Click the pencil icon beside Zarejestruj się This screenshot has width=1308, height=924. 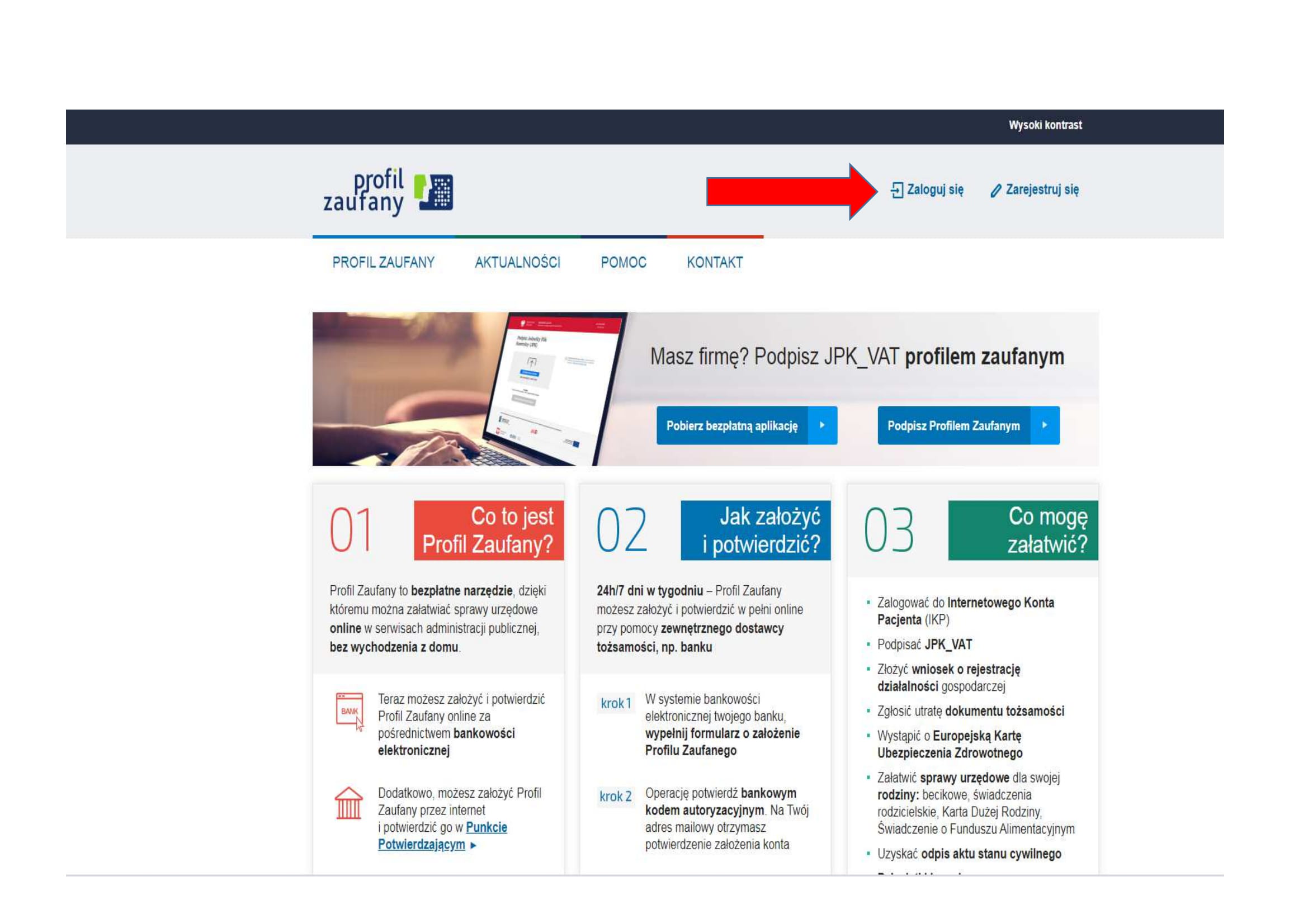(x=996, y=191)
